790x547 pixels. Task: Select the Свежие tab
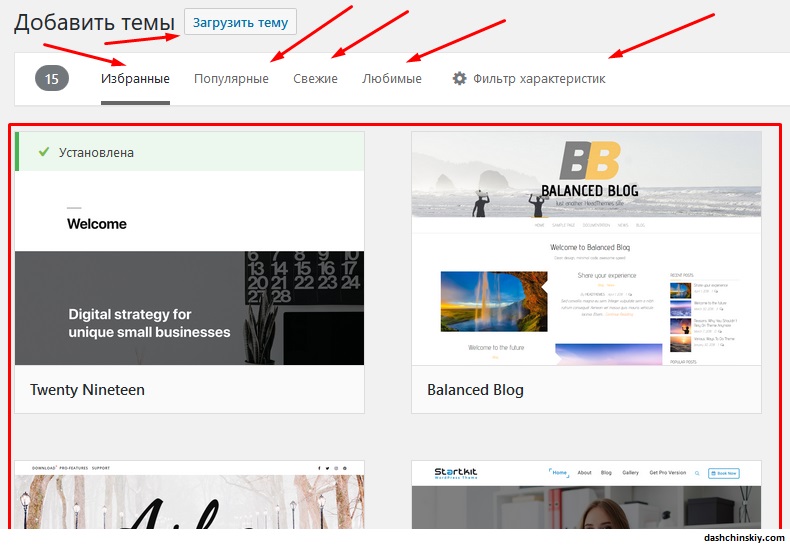pyautogui.click(x=315, y=78)
